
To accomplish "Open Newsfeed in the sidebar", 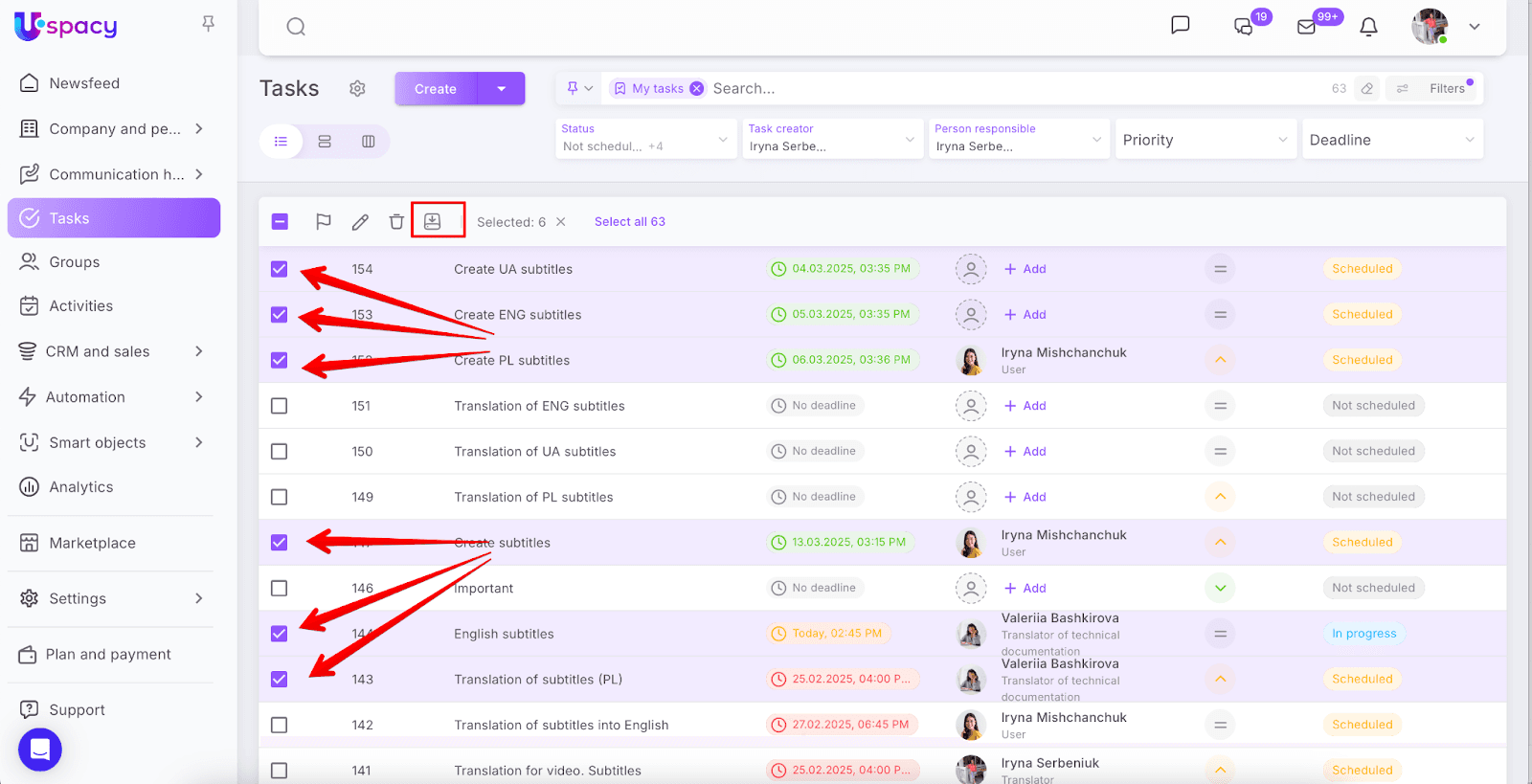I will click(84, 83).
